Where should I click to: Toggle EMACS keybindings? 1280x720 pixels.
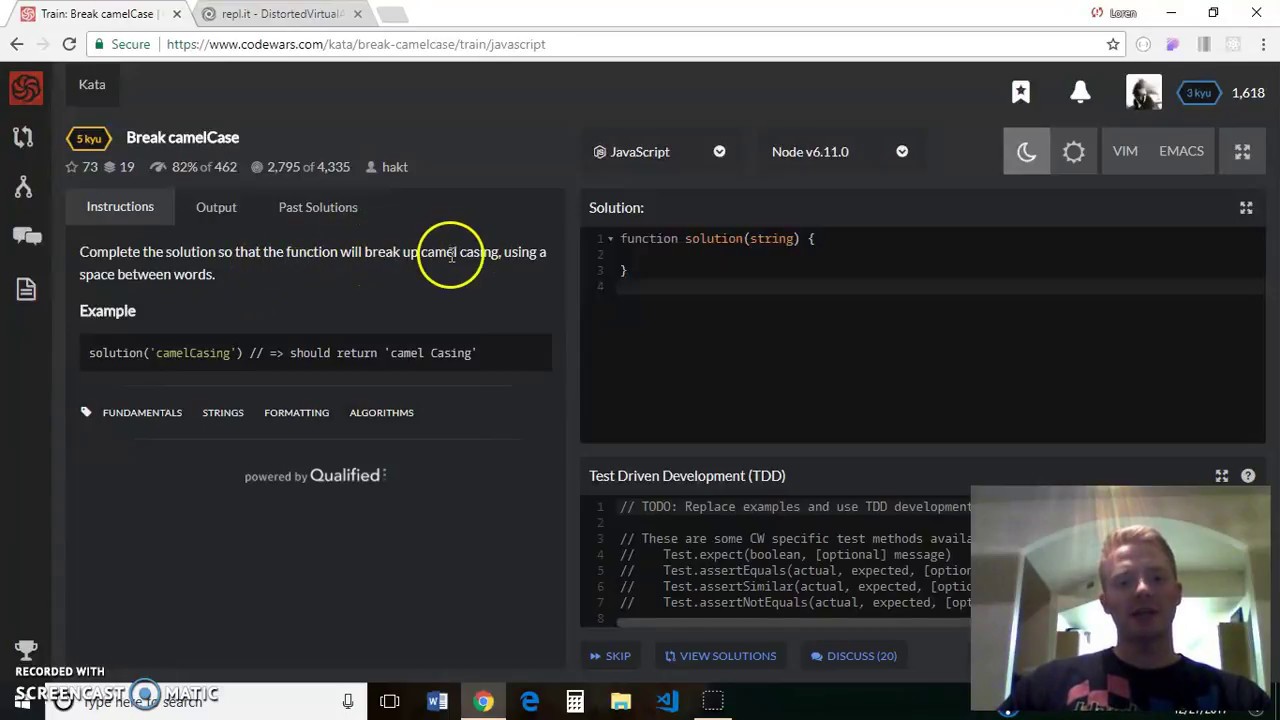pos(1181,151)
